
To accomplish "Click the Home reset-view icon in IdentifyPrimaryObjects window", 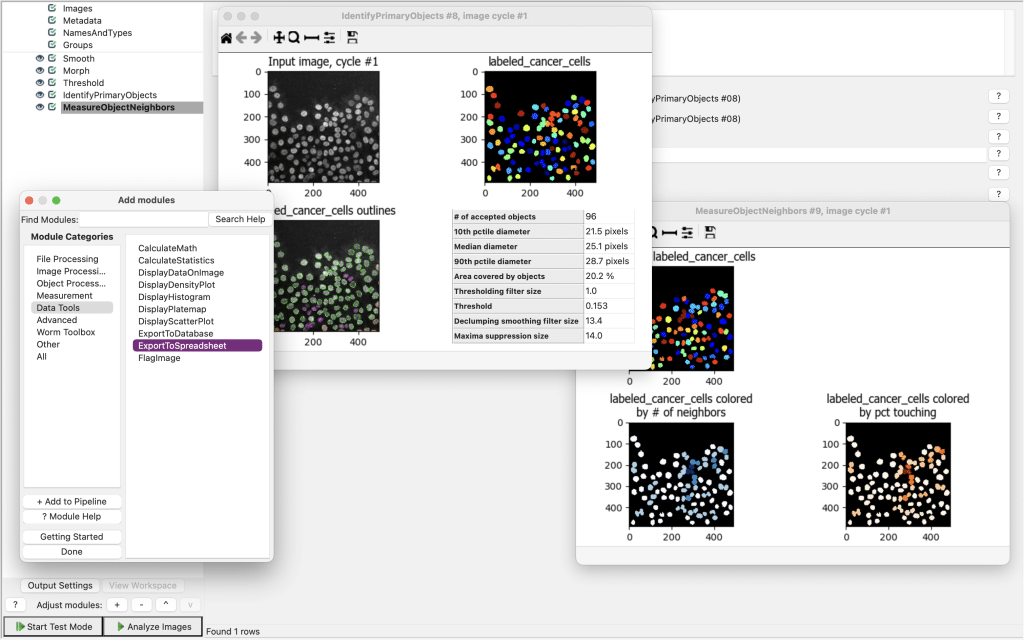I will (227, 38).
